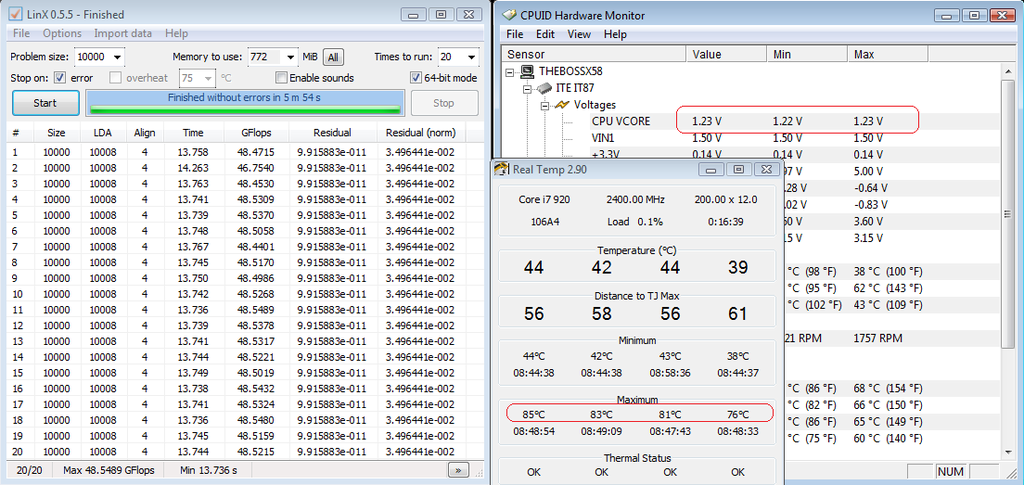Click the Value column header

[x=726, y=54]
